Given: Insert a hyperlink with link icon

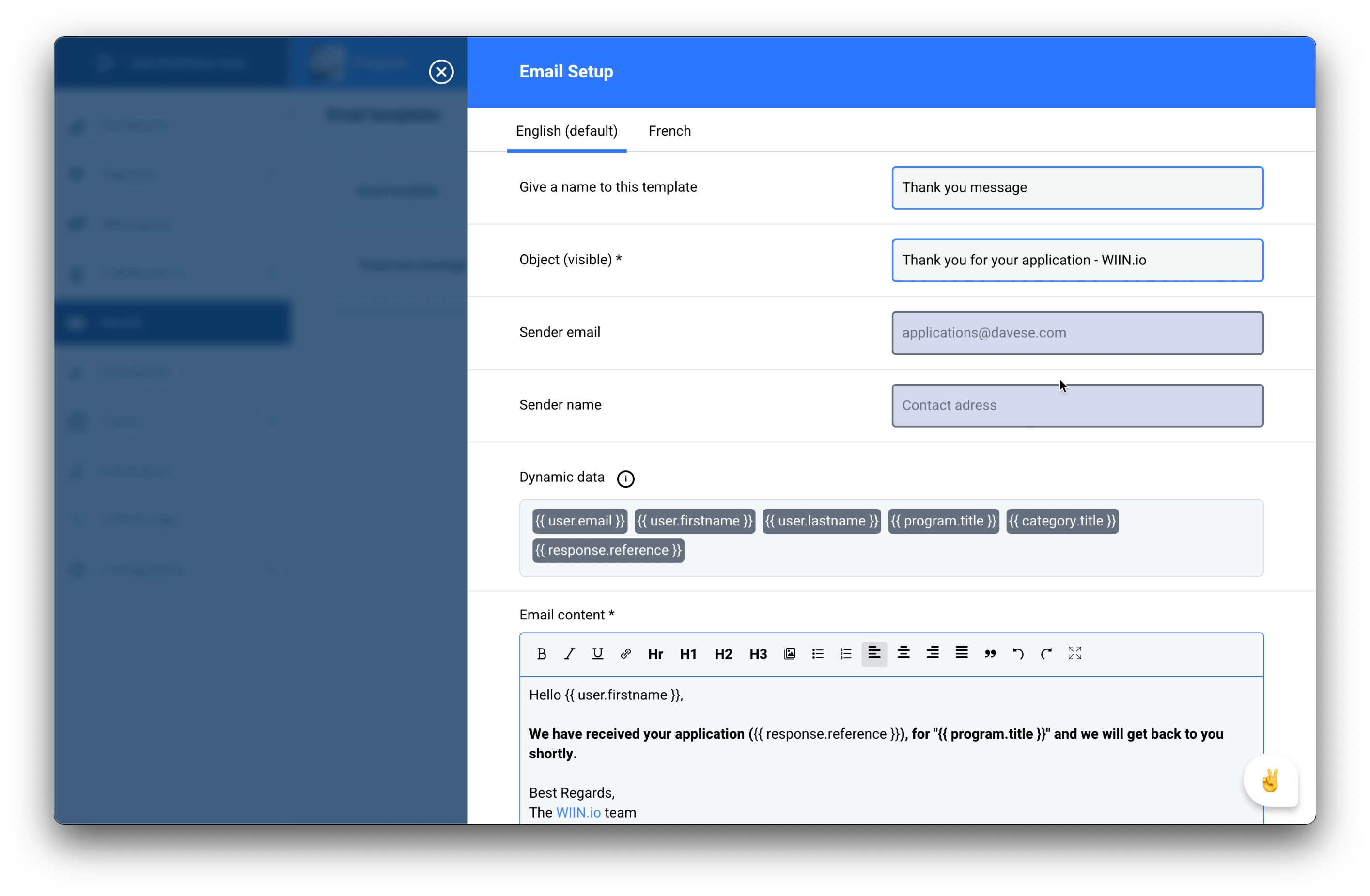Looking at the screenshot, I should tap(625, 654).
